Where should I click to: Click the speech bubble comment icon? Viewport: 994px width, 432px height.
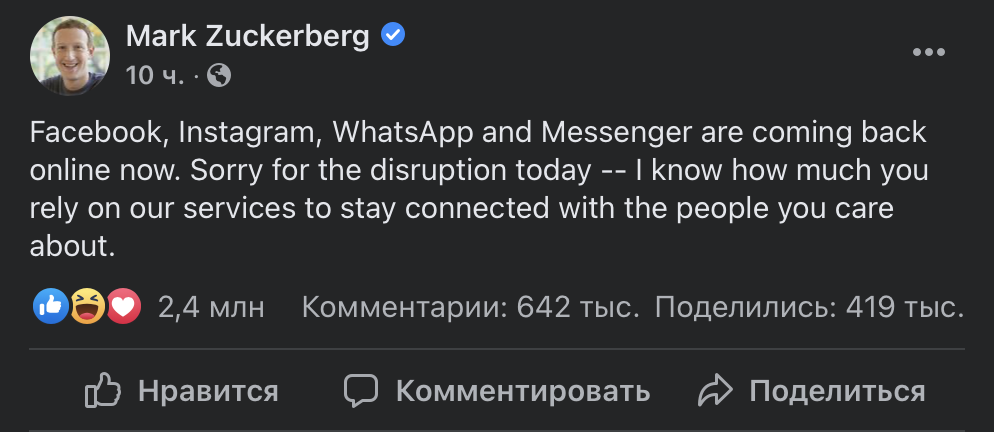coord(361,390)
